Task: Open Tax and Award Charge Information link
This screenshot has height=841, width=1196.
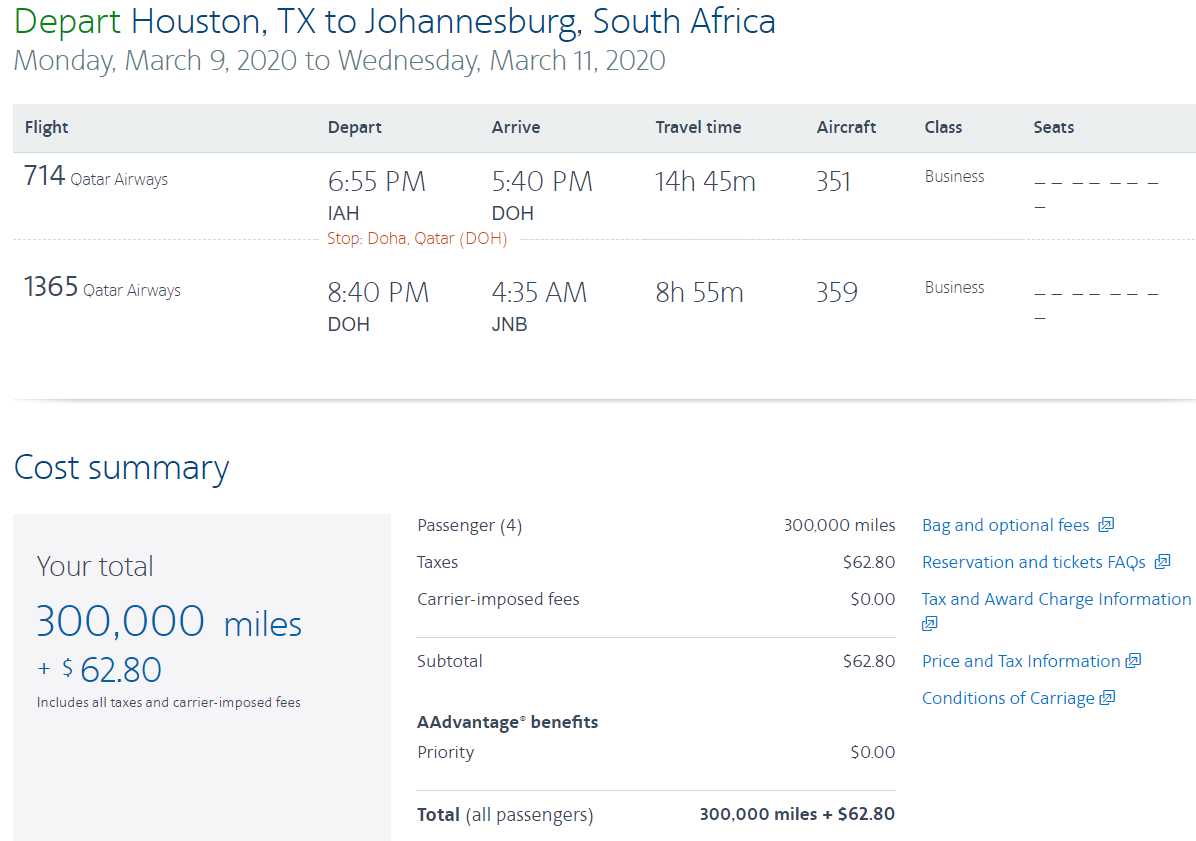Action: (x=1056, y=599)
